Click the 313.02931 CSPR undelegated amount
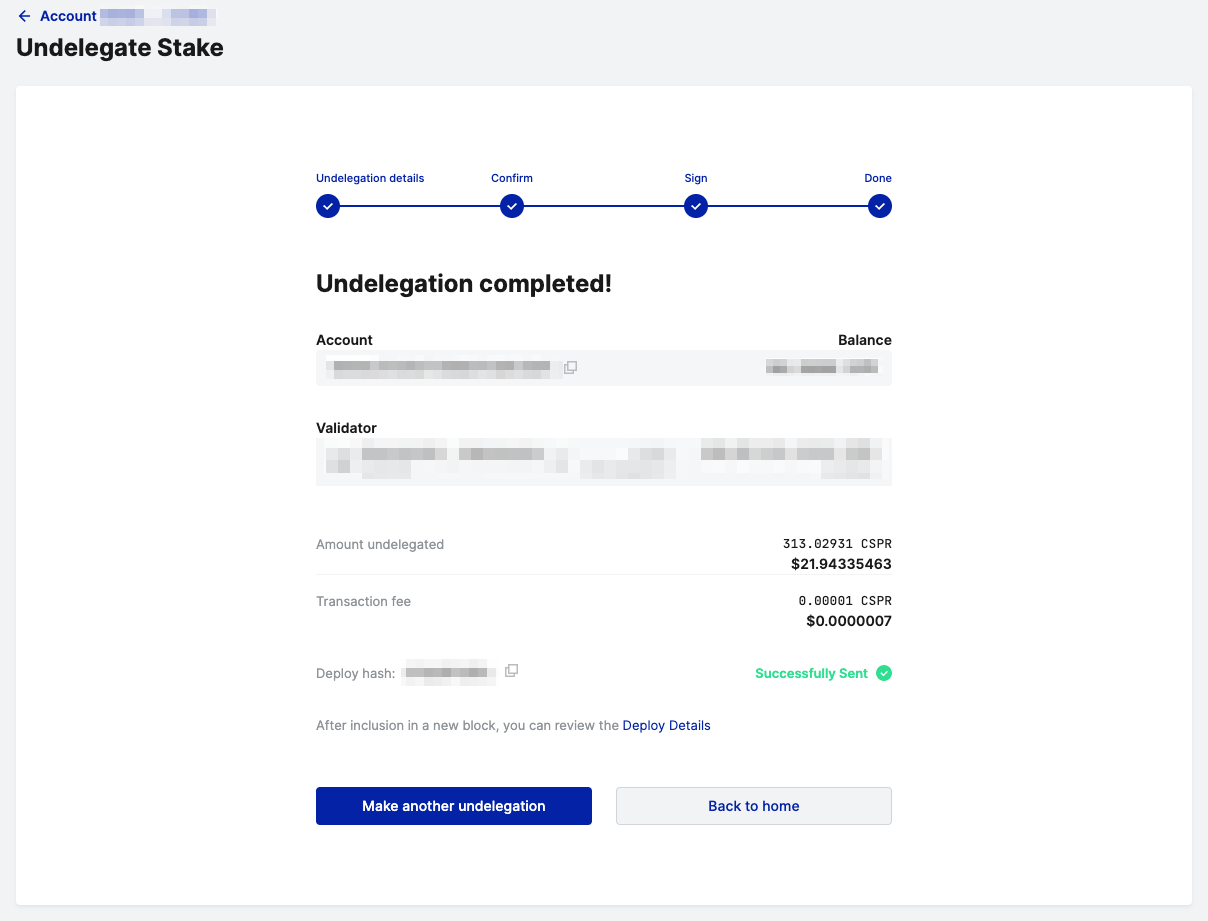Screen dimensions: 1208x921 [837, 544]
